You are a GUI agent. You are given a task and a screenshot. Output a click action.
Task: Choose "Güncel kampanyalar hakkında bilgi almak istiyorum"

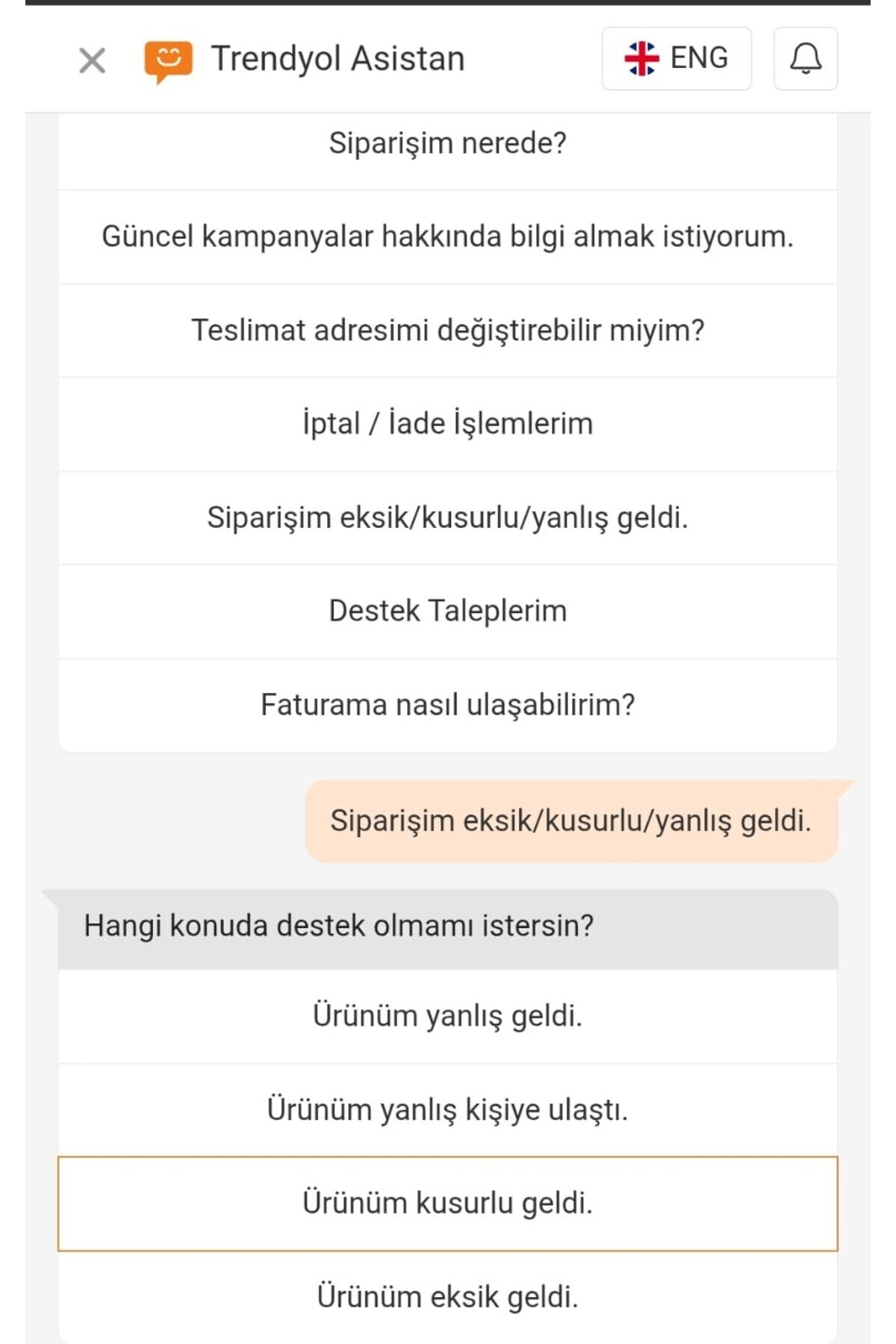(x=447, y=237)
